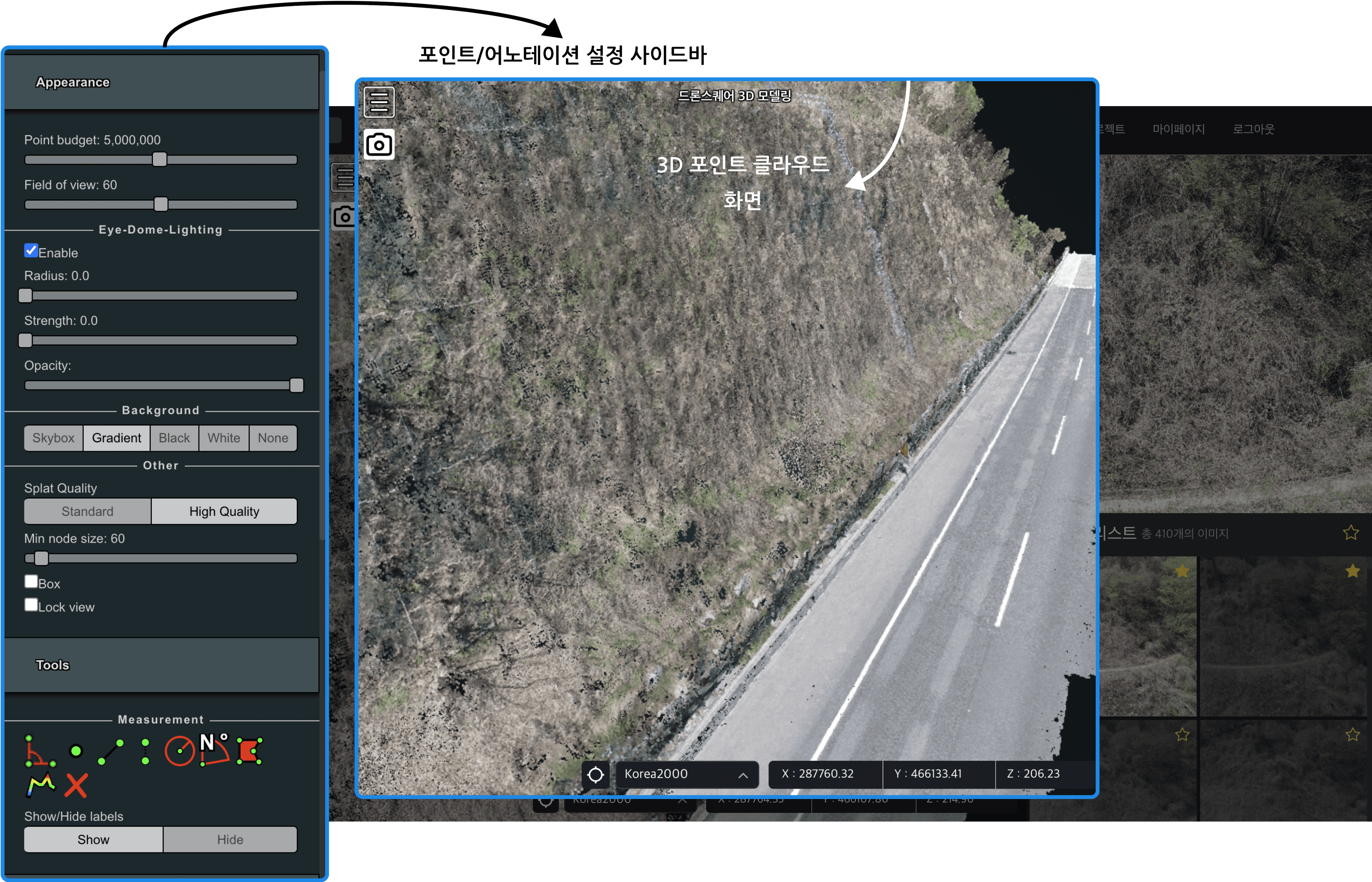Adjust the EDL Strength slider handle
The height and width of the screenshot is (882, 1372).
(x=25, y=340)
